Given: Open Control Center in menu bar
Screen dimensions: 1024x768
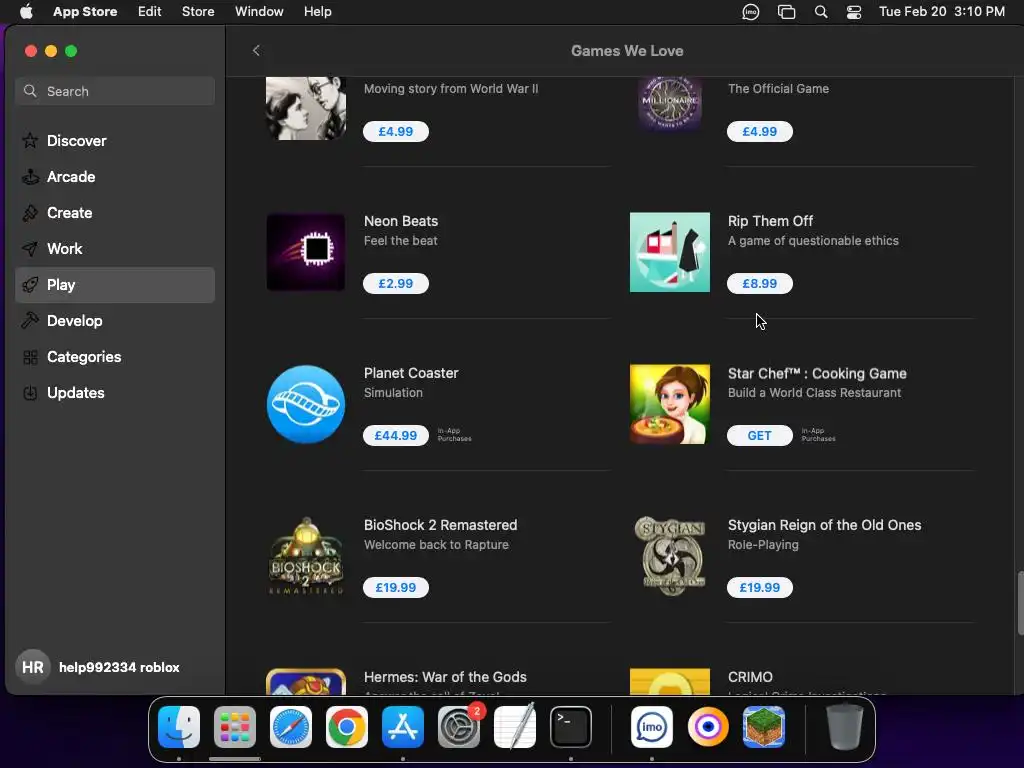Looking at the screenshot, I should (854, 12).
